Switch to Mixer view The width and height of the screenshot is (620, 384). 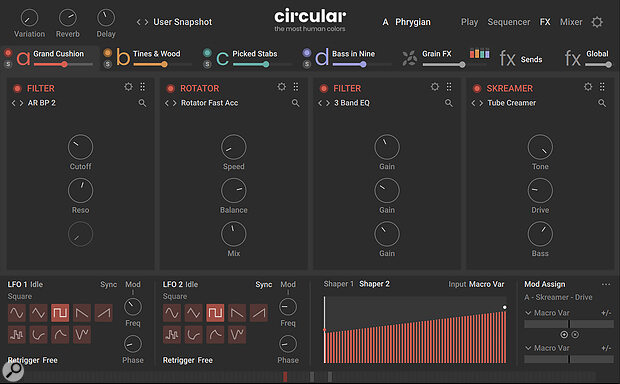click(571, 22)
